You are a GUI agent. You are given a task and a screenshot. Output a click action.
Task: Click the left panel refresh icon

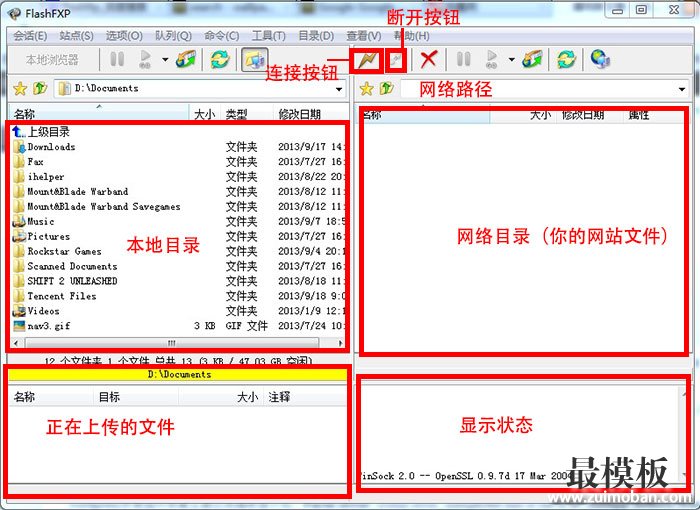click(217, 59)
